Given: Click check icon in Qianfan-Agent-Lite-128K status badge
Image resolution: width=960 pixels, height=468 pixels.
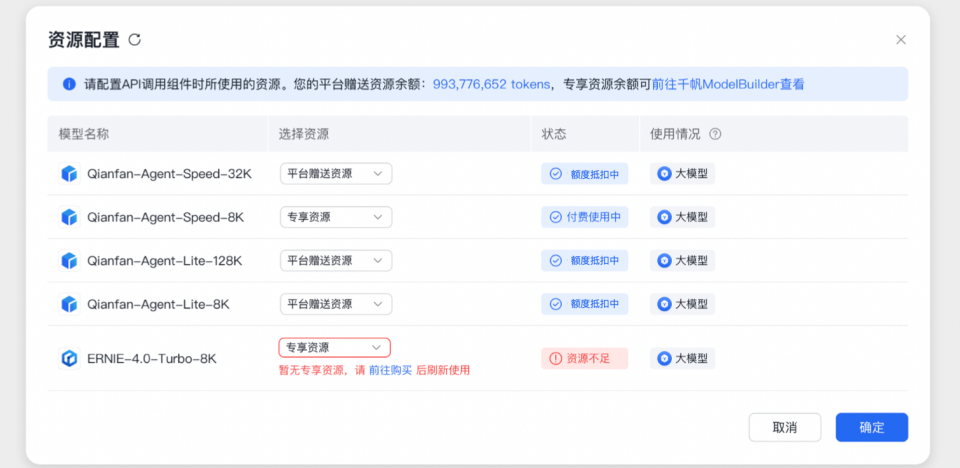Looking at the screenshot, I should click(x=555, y=260).
